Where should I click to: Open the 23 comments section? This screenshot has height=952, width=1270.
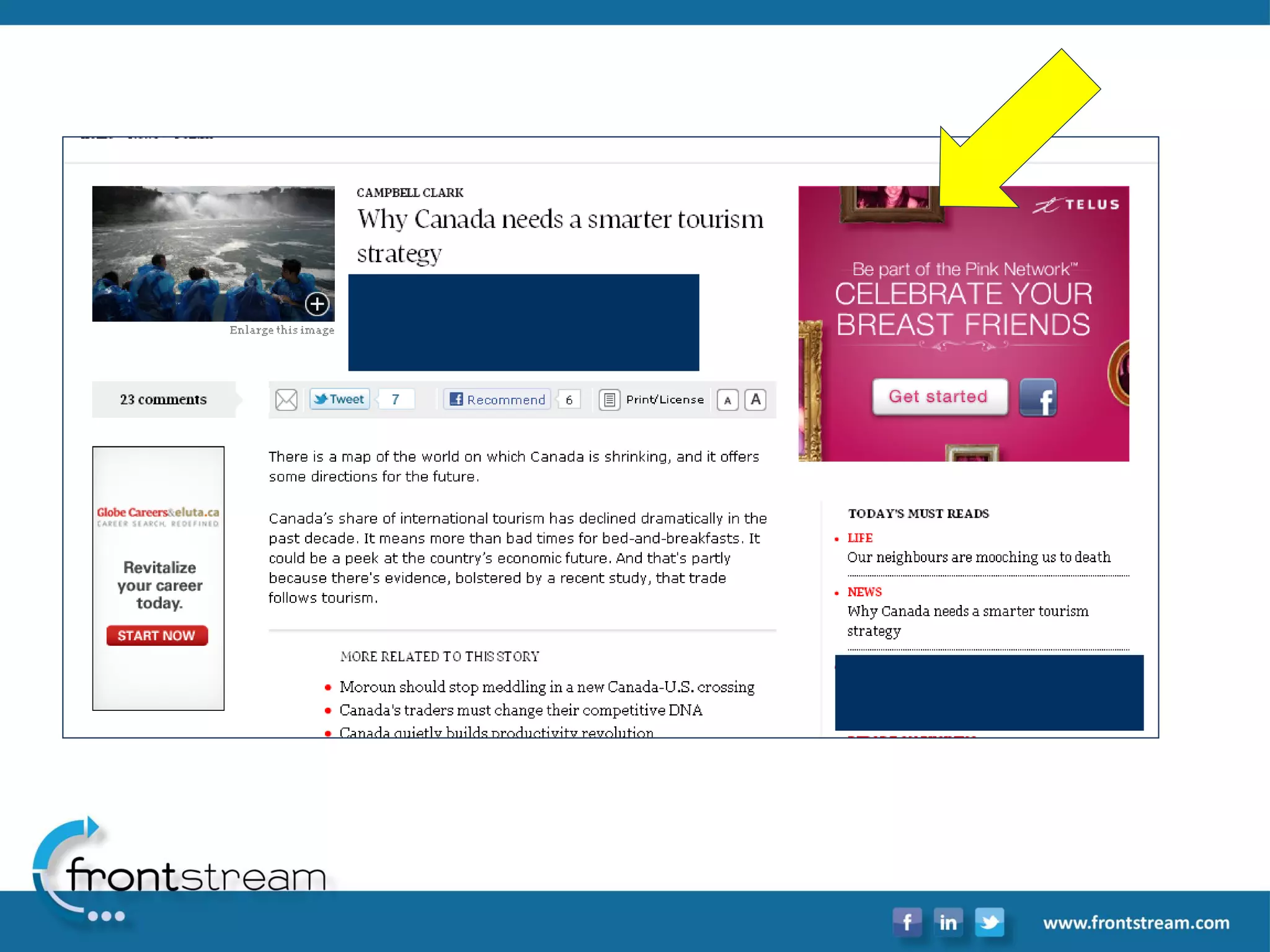(163, 400)
